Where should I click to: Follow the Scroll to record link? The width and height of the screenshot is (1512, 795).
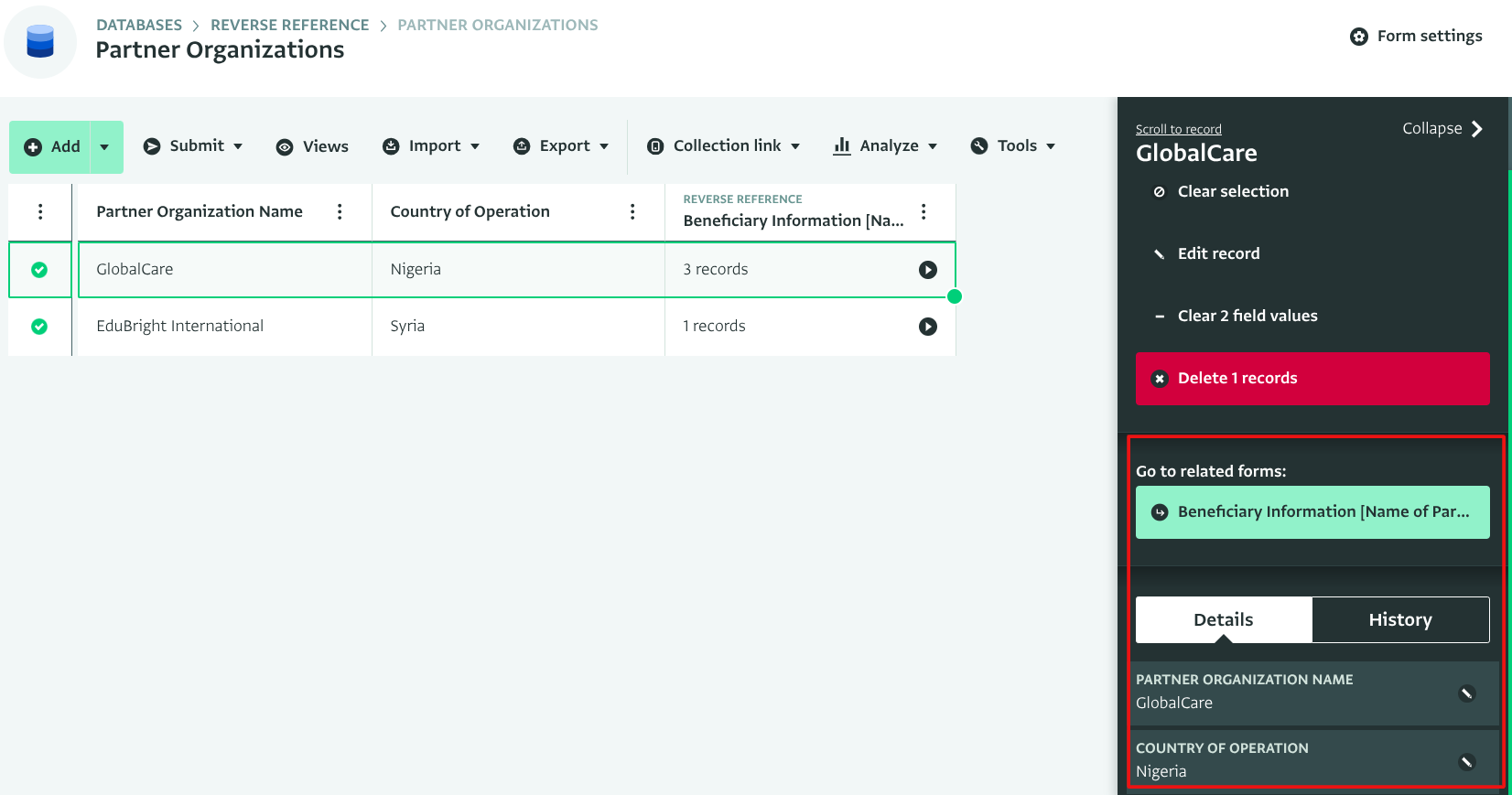tap(1178, 129)
